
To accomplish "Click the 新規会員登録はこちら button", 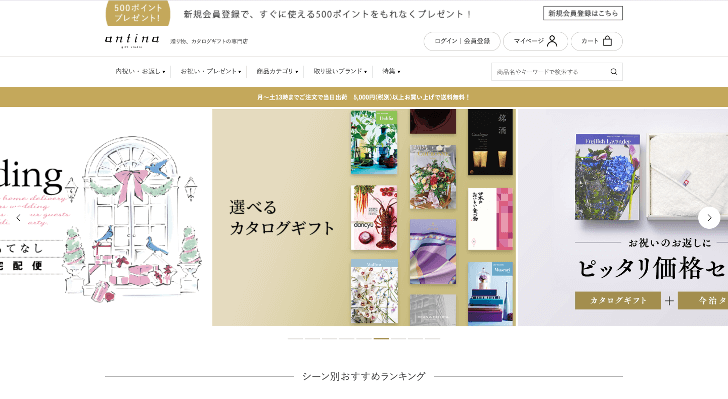I will click(583, 13).
